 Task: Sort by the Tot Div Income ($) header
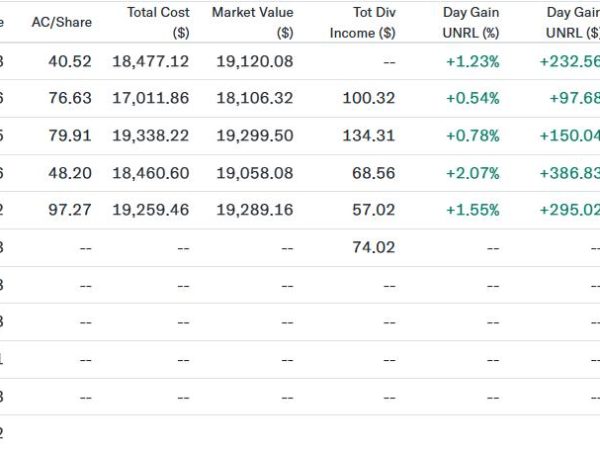pos(362,22)
